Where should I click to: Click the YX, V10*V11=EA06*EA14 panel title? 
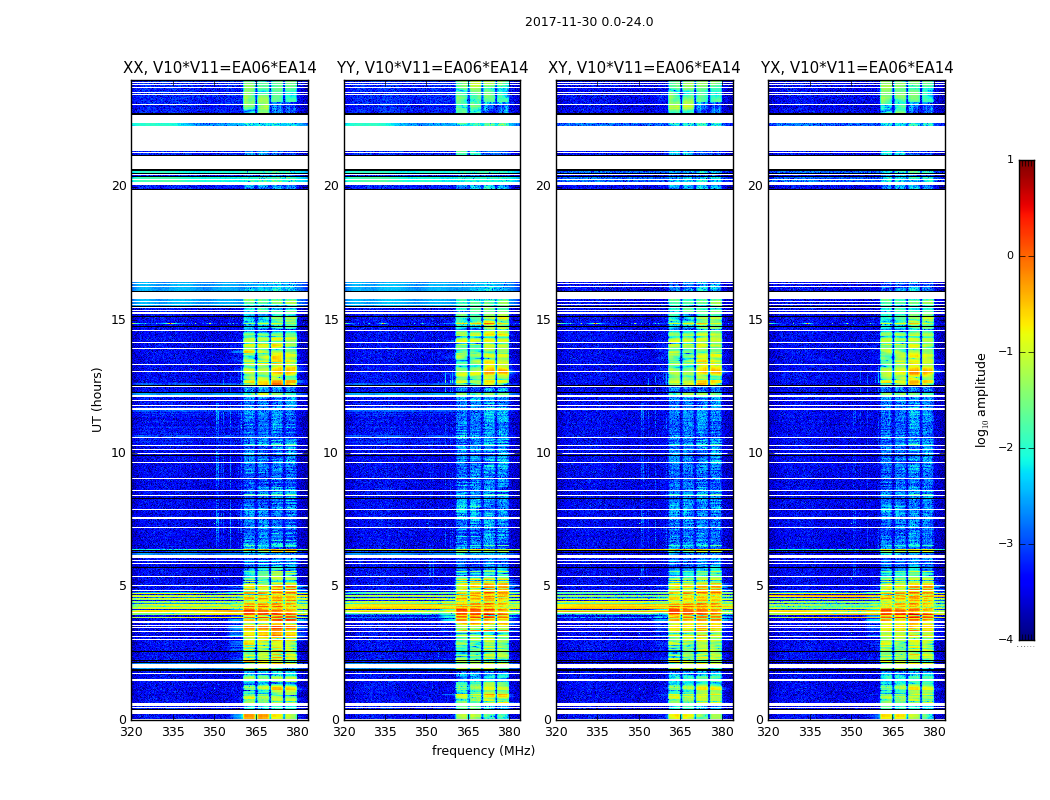(x=856, y=68)
